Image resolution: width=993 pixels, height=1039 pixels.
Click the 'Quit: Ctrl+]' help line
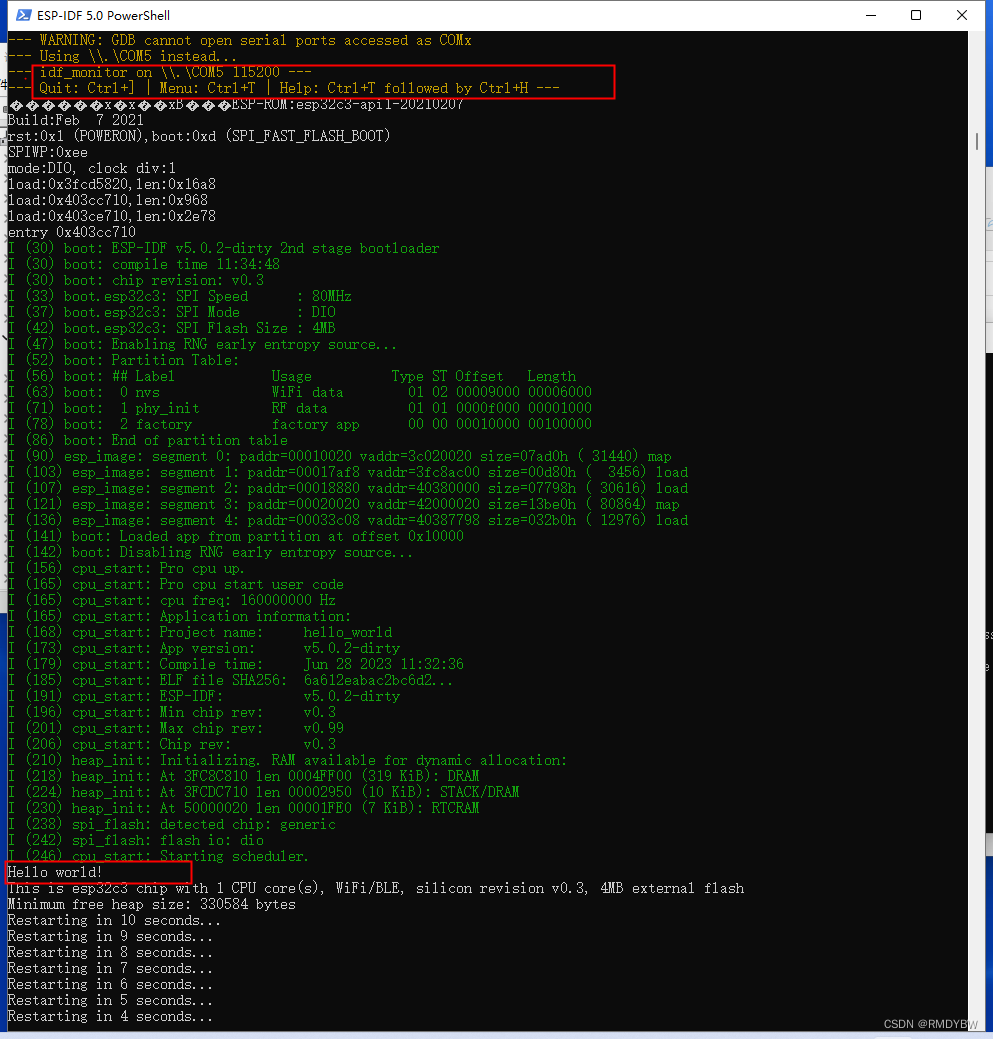click(284, 88)
